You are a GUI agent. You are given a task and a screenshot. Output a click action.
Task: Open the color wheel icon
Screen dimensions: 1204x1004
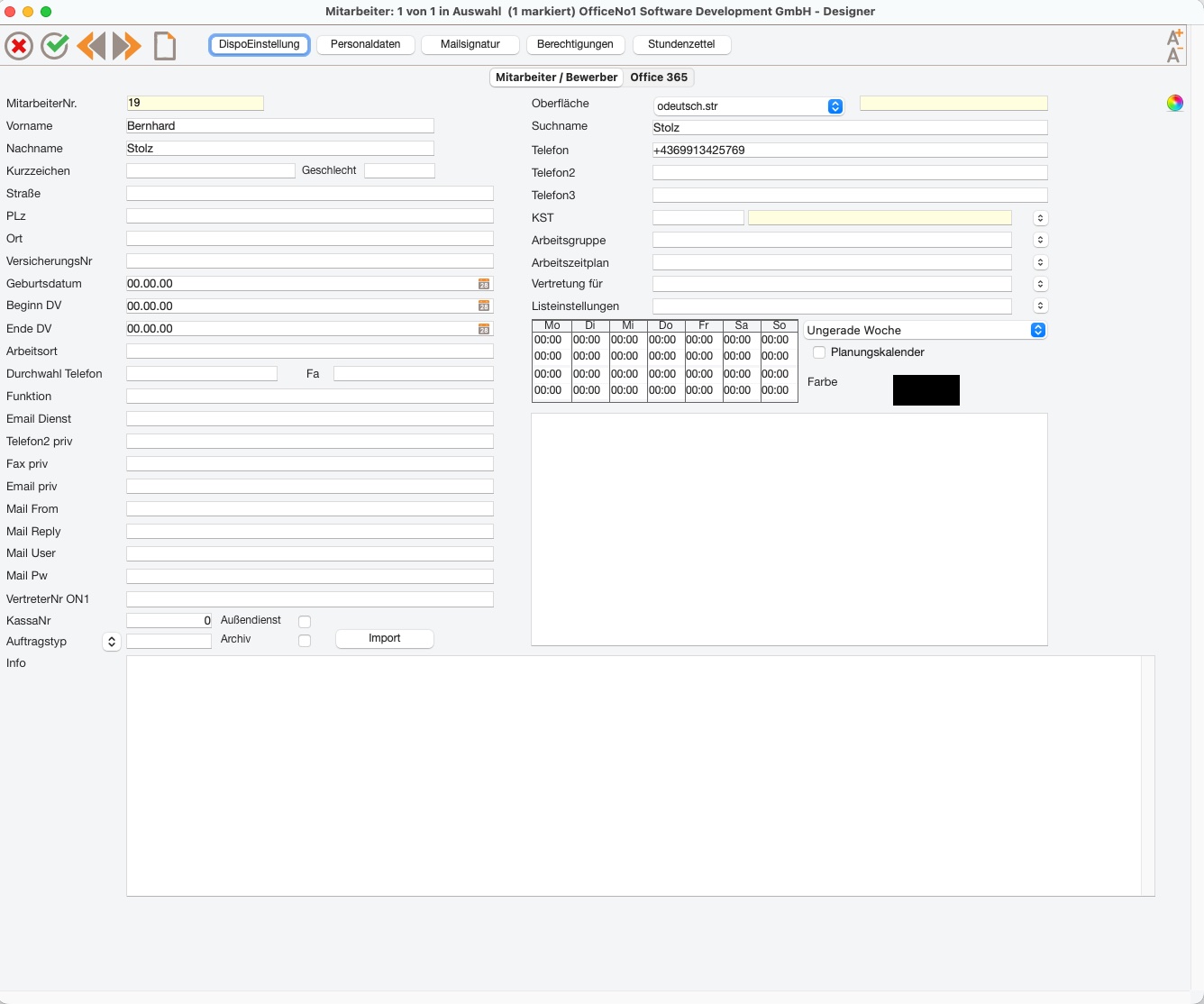(x=1175, y=103)
